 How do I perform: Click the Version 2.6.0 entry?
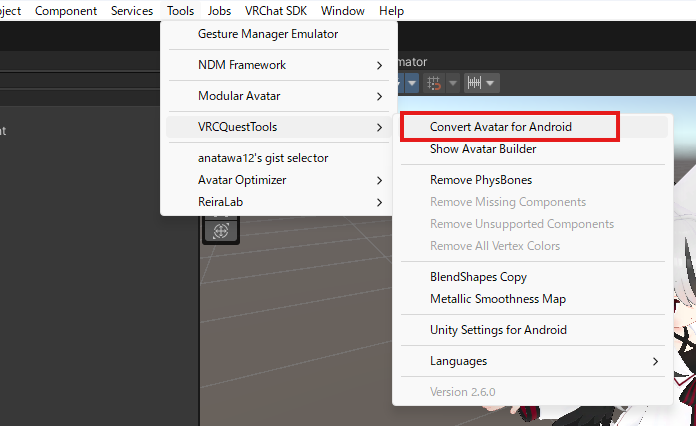(463, 392)
